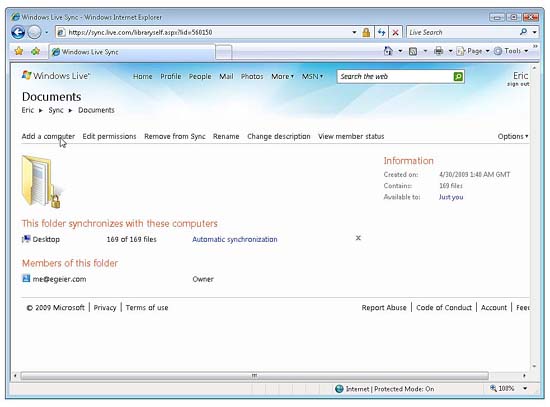
Task: Click the Report Abuse footer link
Action: click(384, 308)
